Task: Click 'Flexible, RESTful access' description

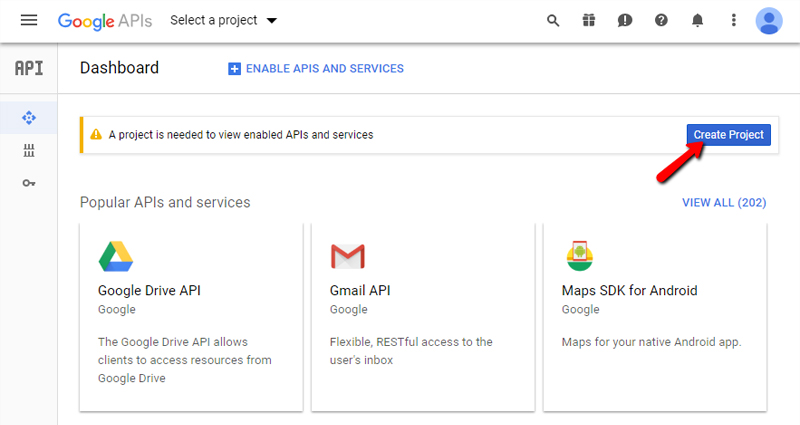Action: pos(411,351)
